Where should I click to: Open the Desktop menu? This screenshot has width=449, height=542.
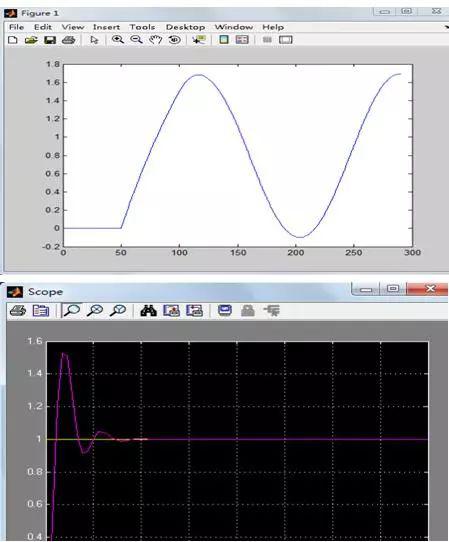(x=185, y=27)
